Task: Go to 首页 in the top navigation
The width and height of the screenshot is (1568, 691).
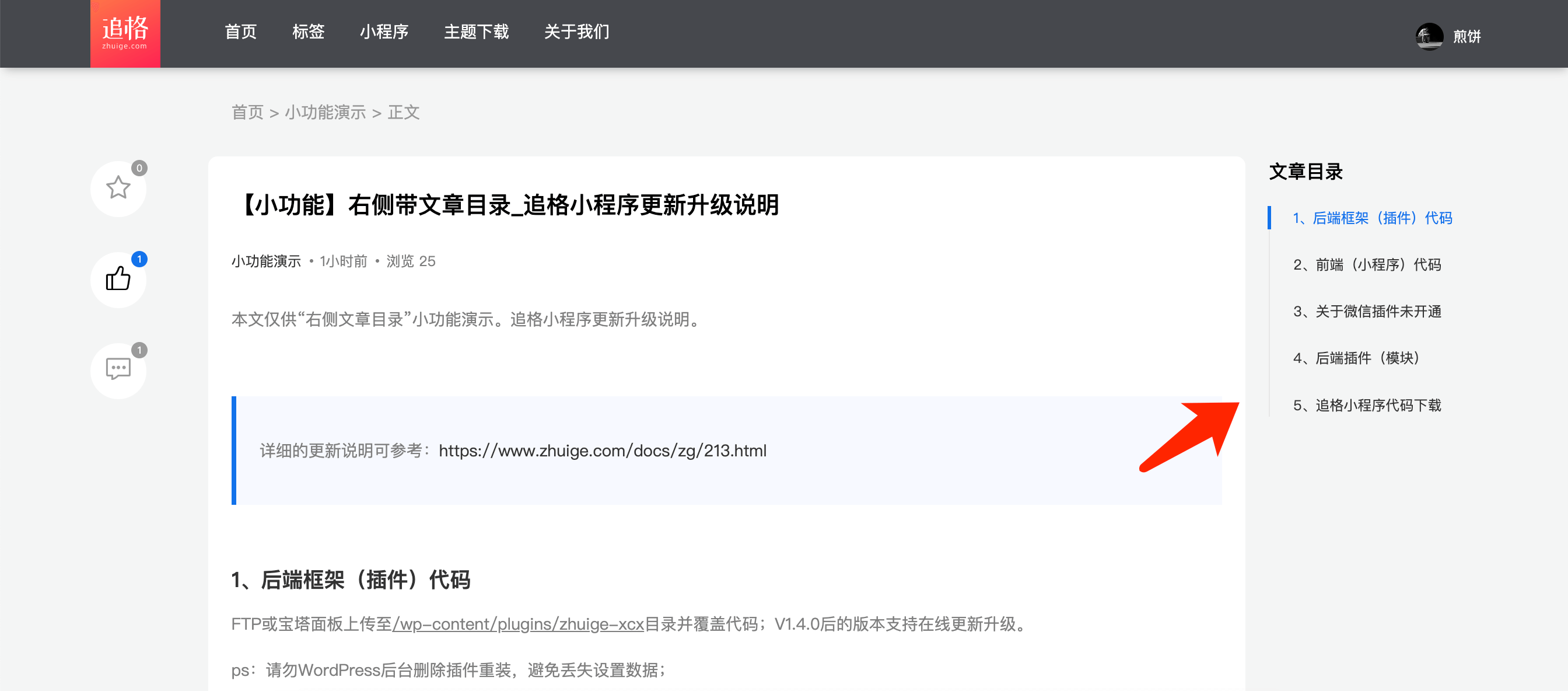Action: [241, 32]
